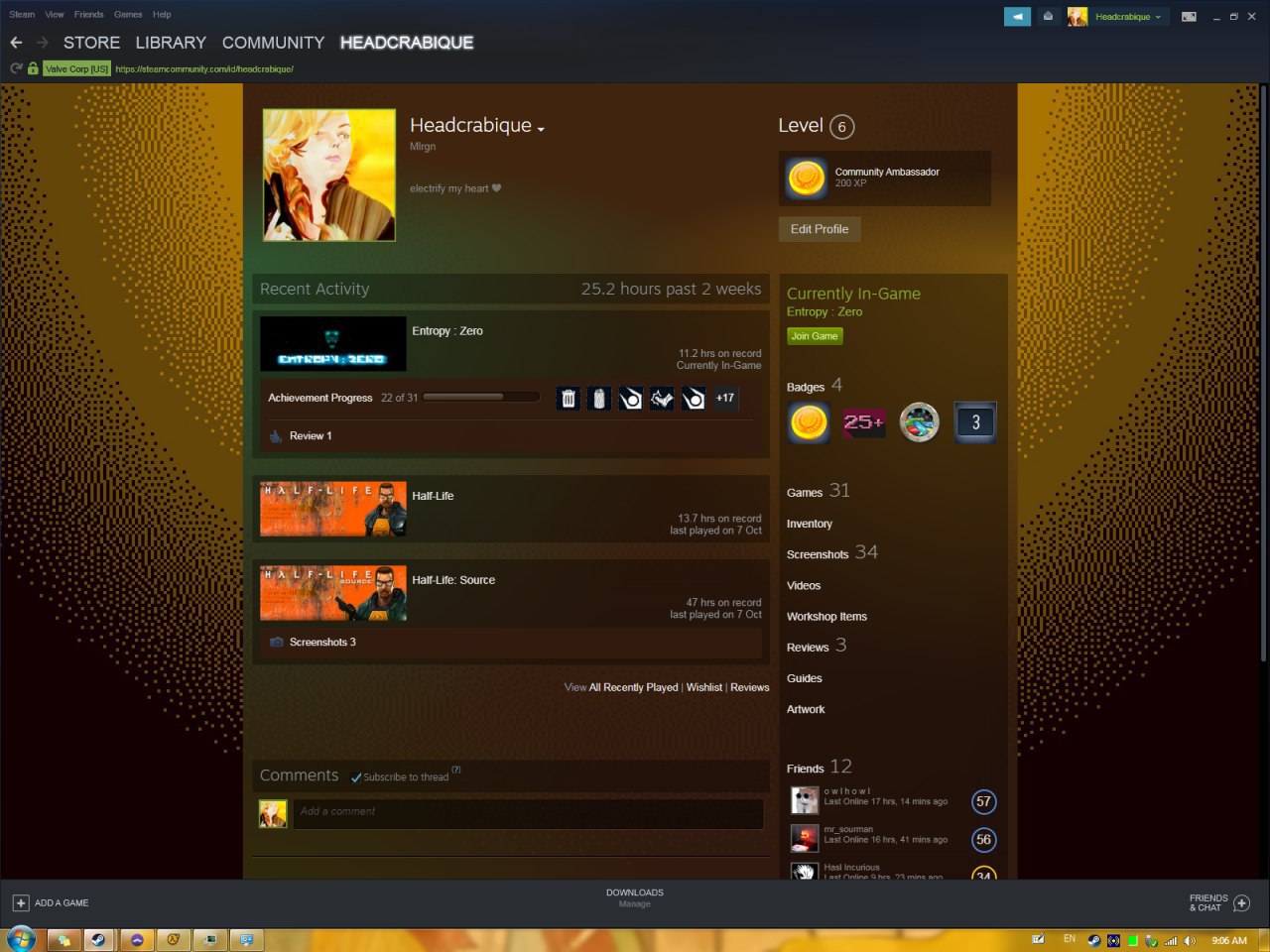Click the achievement progress bar
The image size is (1270, 952).
(481, 398)
